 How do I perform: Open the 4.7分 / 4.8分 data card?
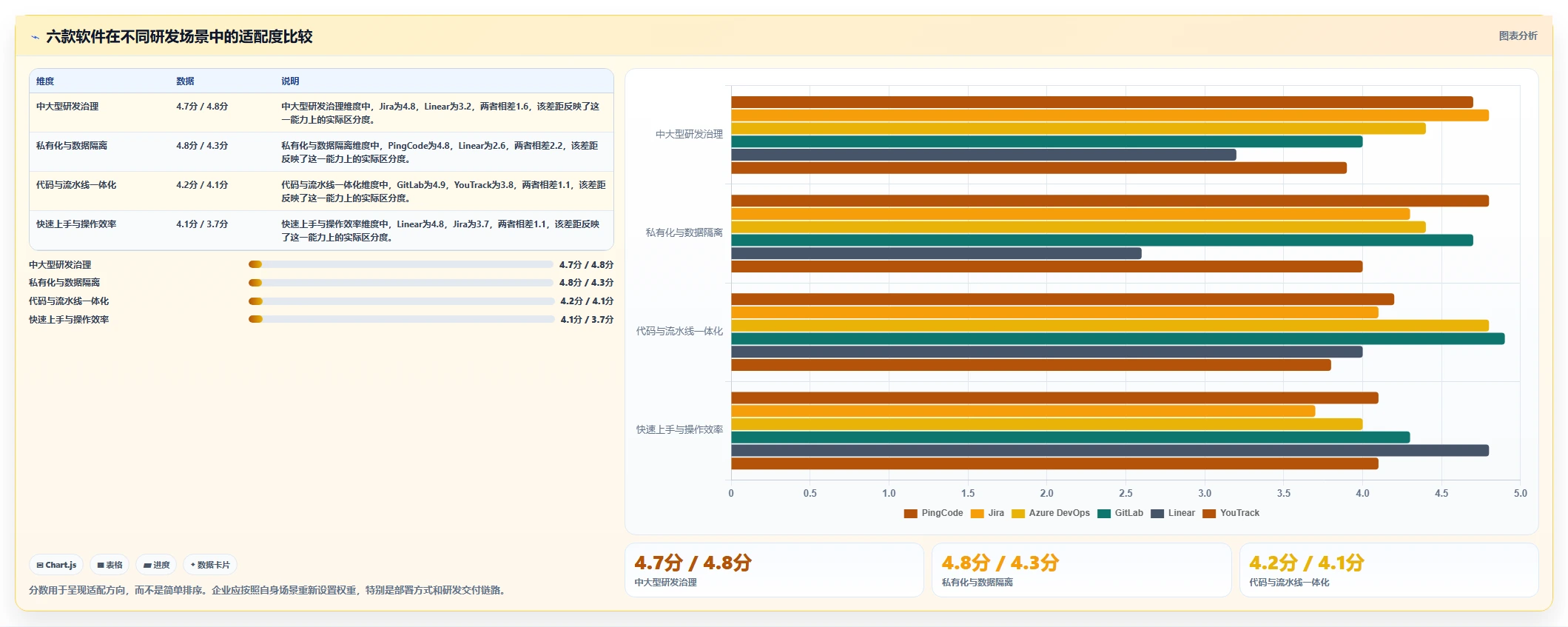(x=774, y=570)
